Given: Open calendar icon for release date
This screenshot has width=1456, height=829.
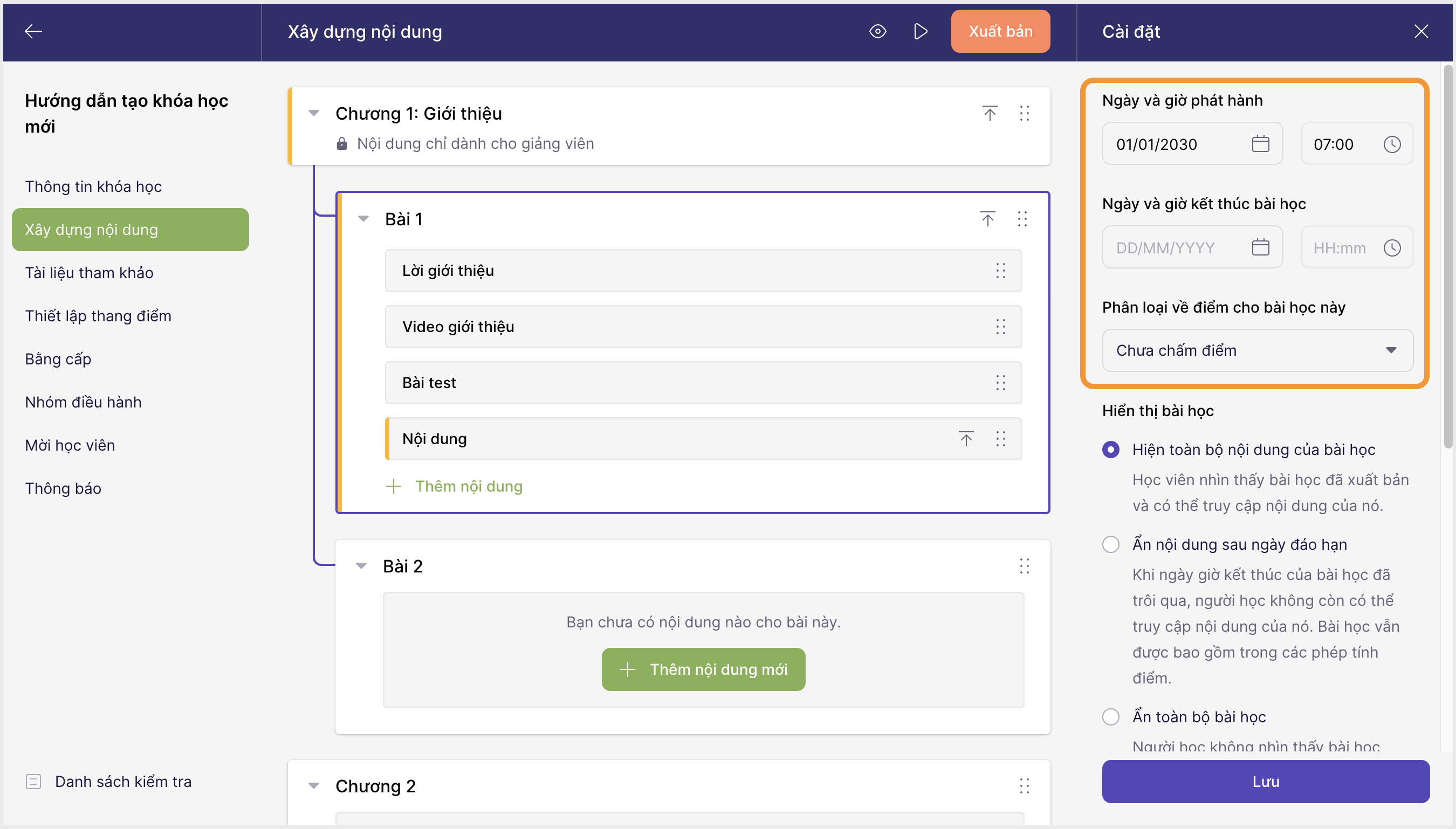Looking at the screenshot, I should coord(1260,144).
